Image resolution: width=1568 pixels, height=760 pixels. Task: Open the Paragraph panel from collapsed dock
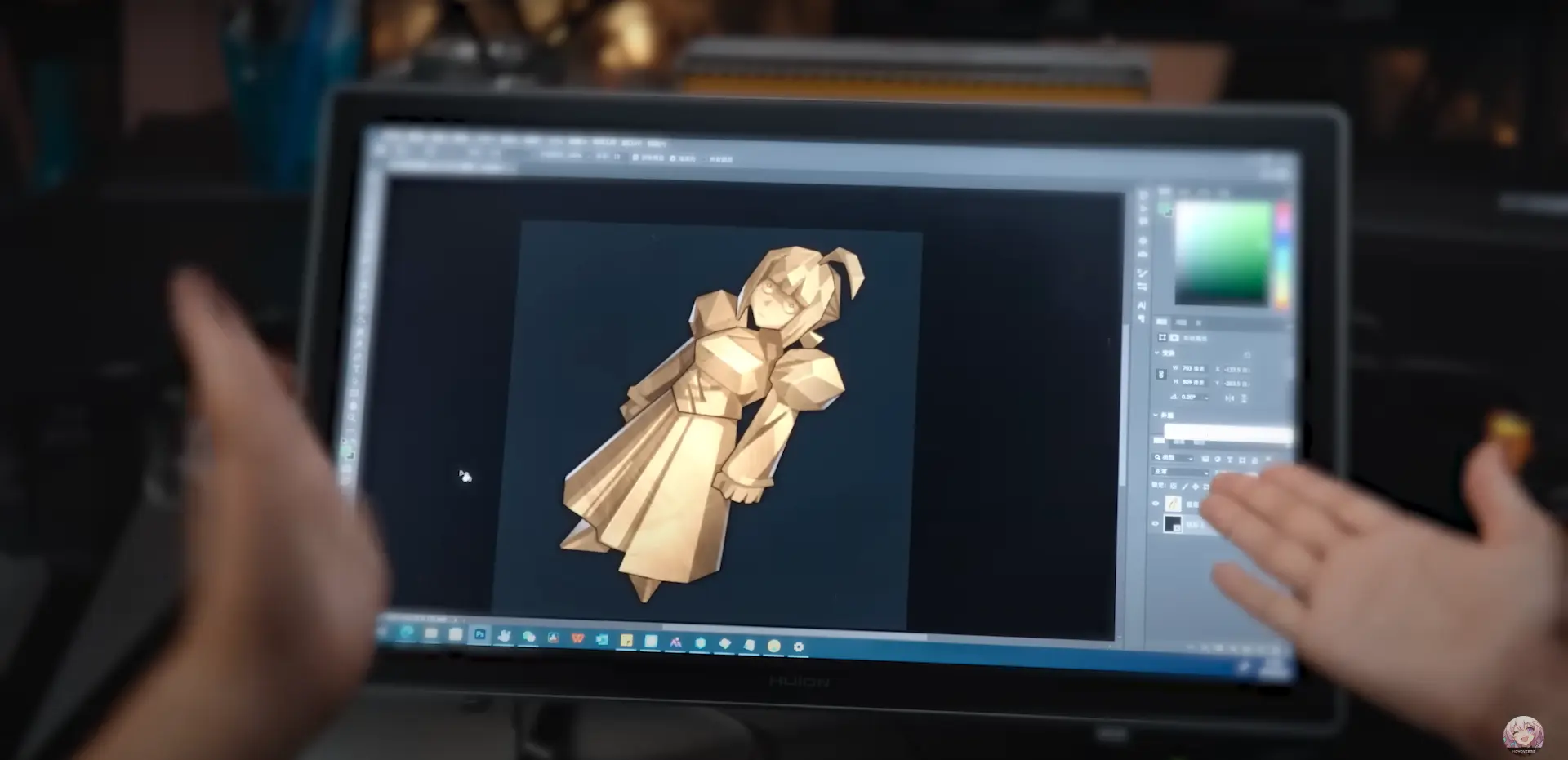[1142, 318]
